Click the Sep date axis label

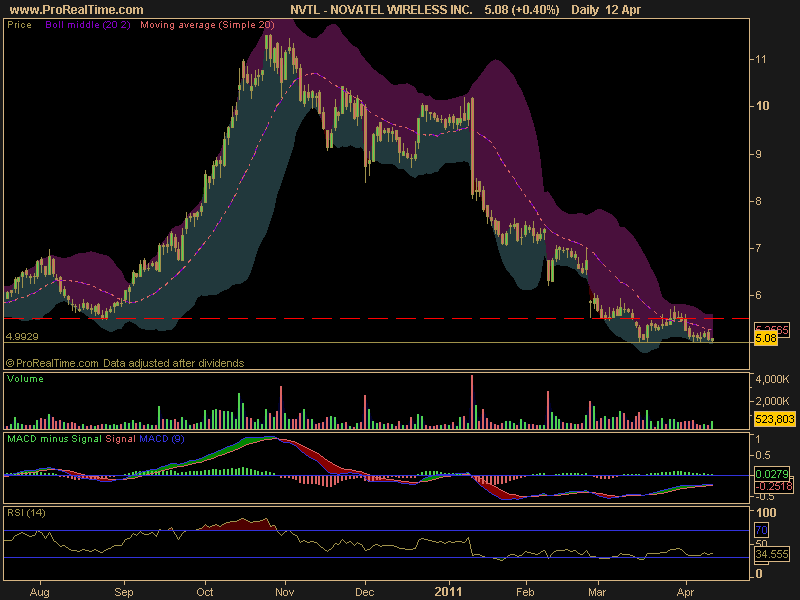coord(123,592)
